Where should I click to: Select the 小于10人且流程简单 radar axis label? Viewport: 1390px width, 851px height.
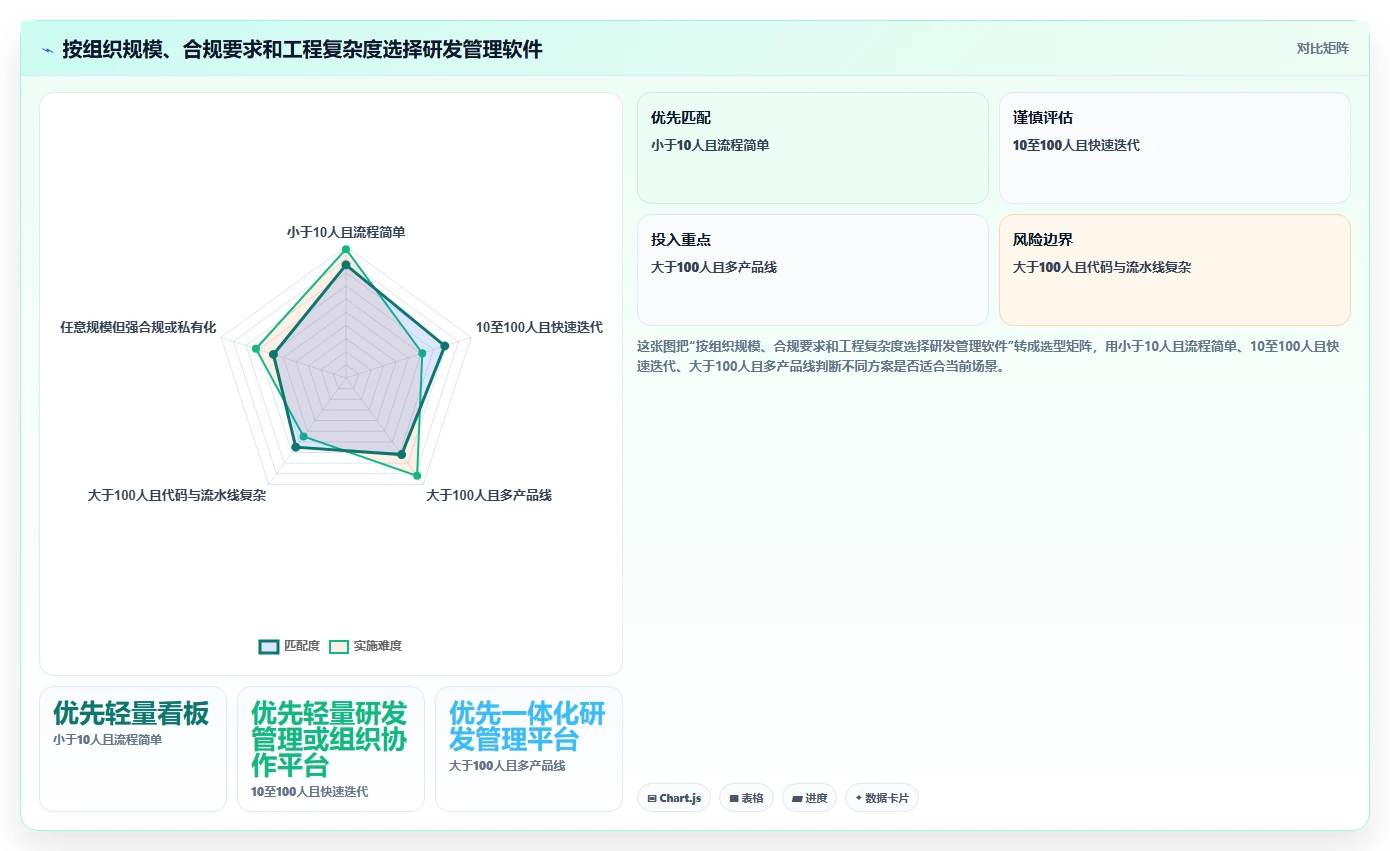point(346,232)
